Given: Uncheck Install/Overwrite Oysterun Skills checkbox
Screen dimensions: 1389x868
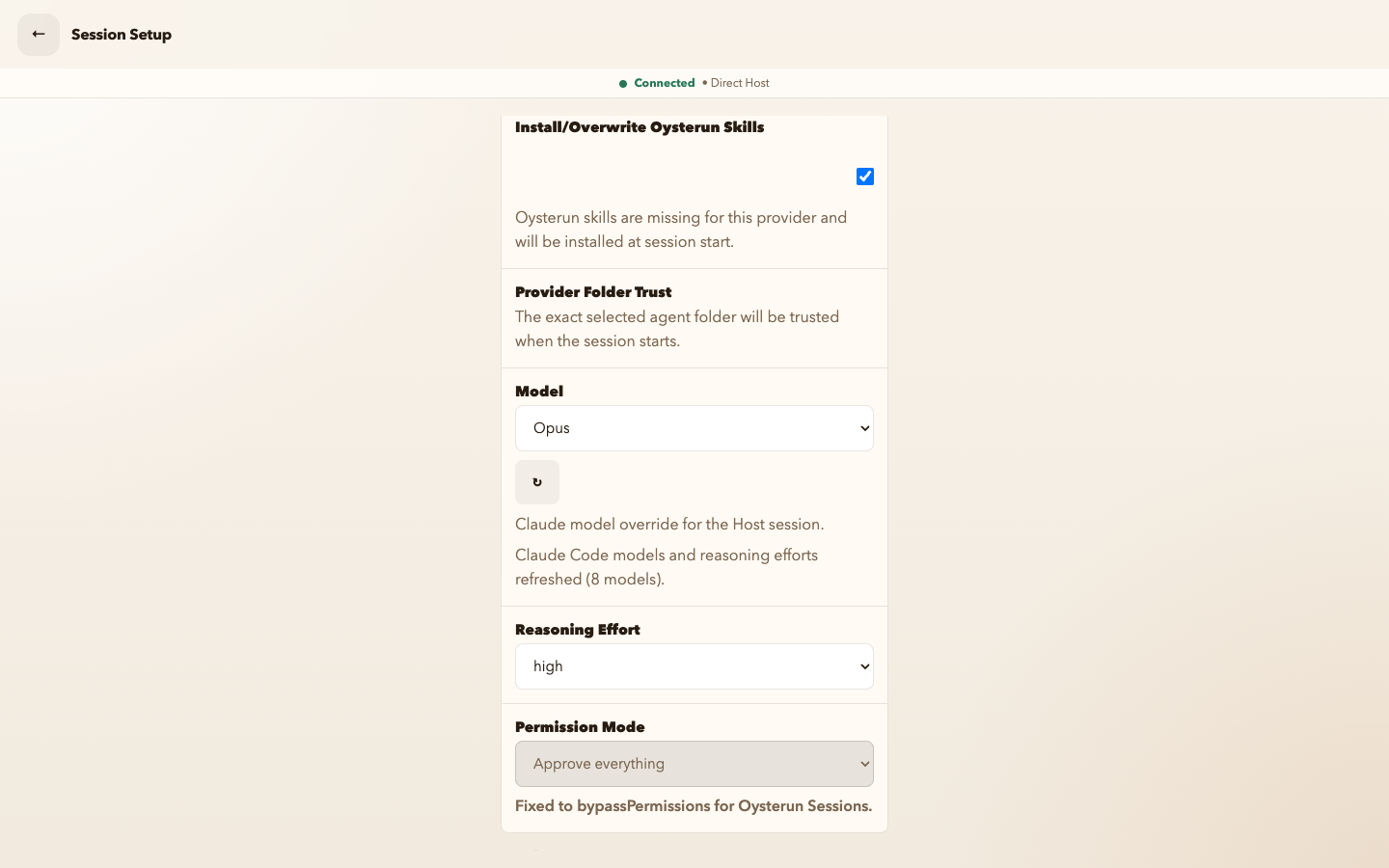Looking at the screenshot, I should click(x=865, y=176).
